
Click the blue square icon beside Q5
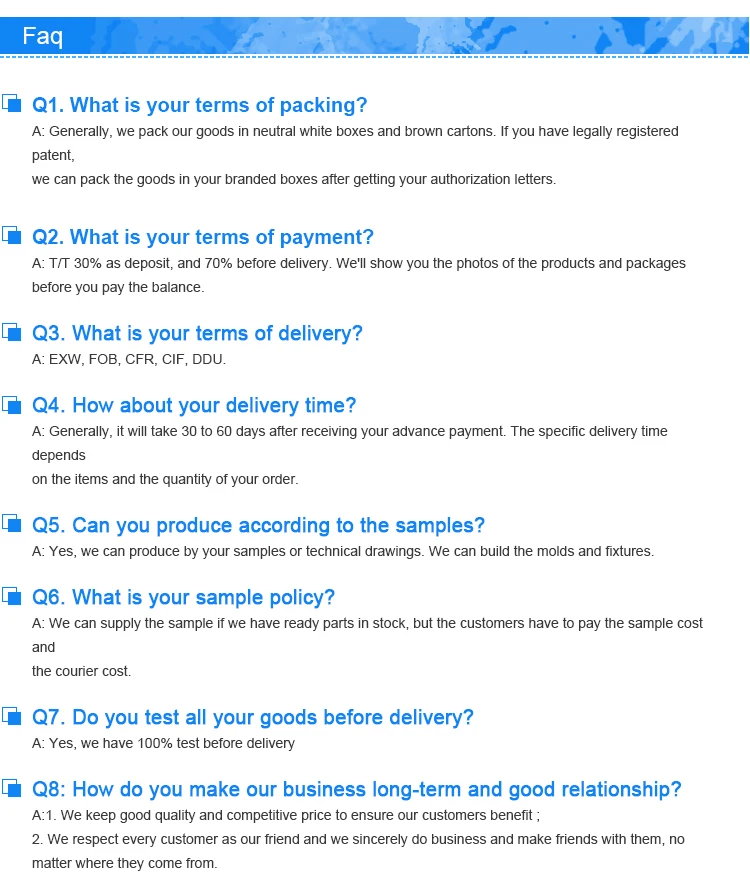pos(12,524)
